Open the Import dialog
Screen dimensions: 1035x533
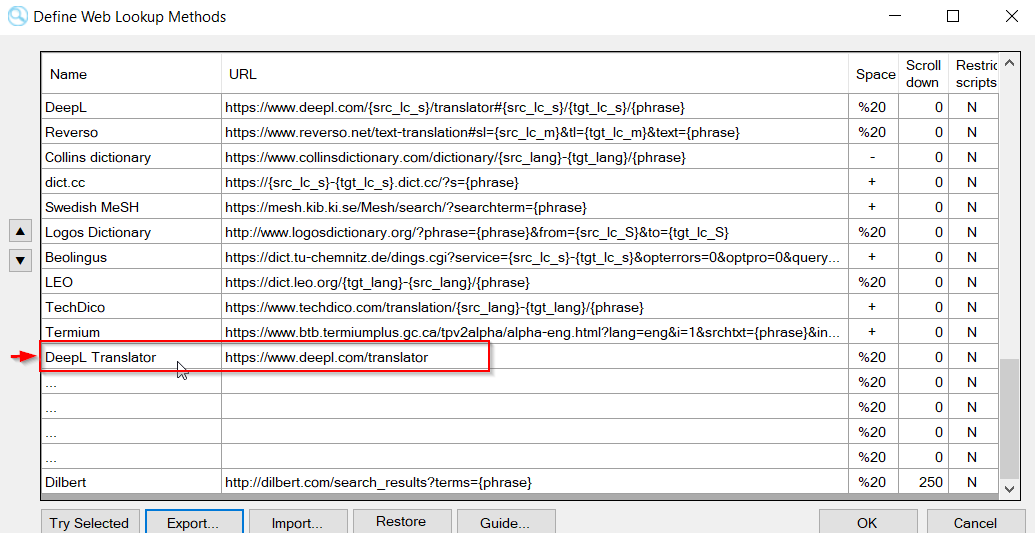pos(298,523)
